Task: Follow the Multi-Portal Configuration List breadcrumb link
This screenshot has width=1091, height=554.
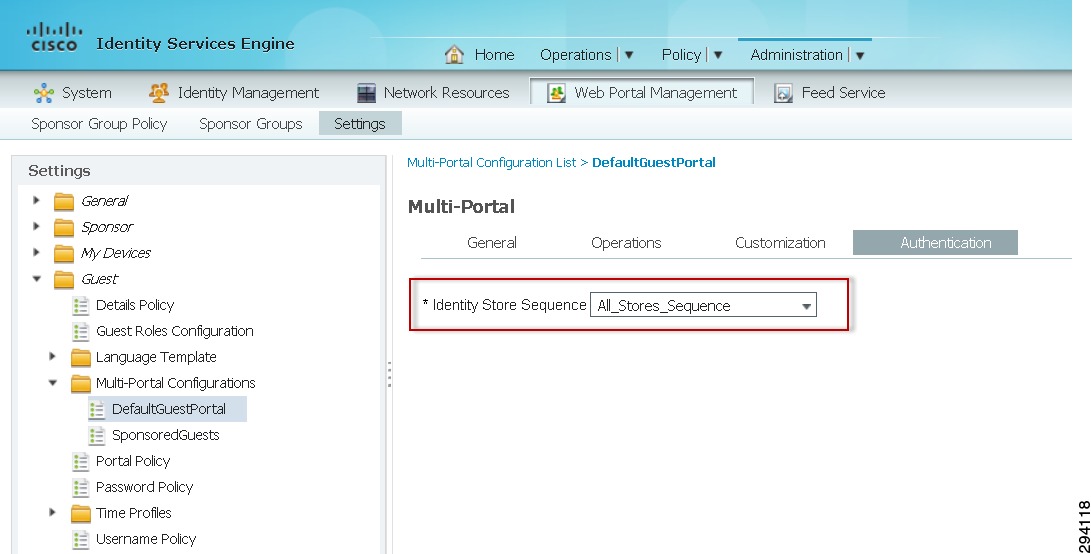Action: [491, 162]
